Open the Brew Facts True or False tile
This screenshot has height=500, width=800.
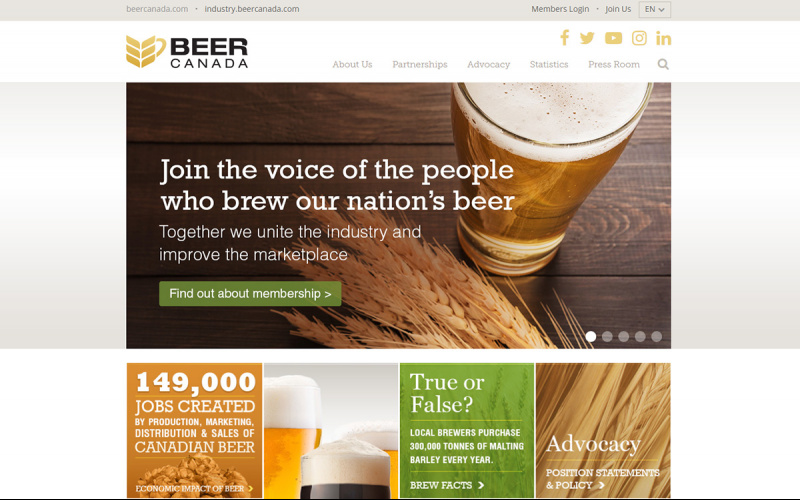tap(467, 430)
